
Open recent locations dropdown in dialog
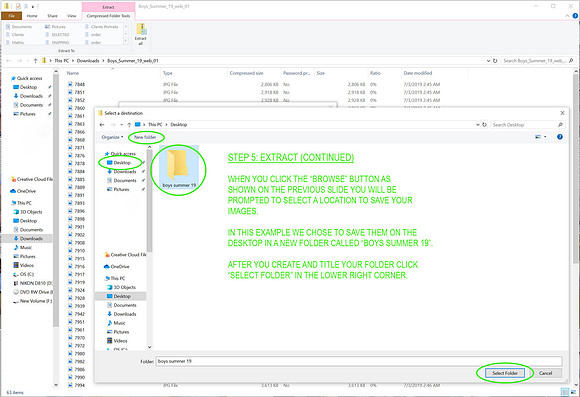pos(122,125)
